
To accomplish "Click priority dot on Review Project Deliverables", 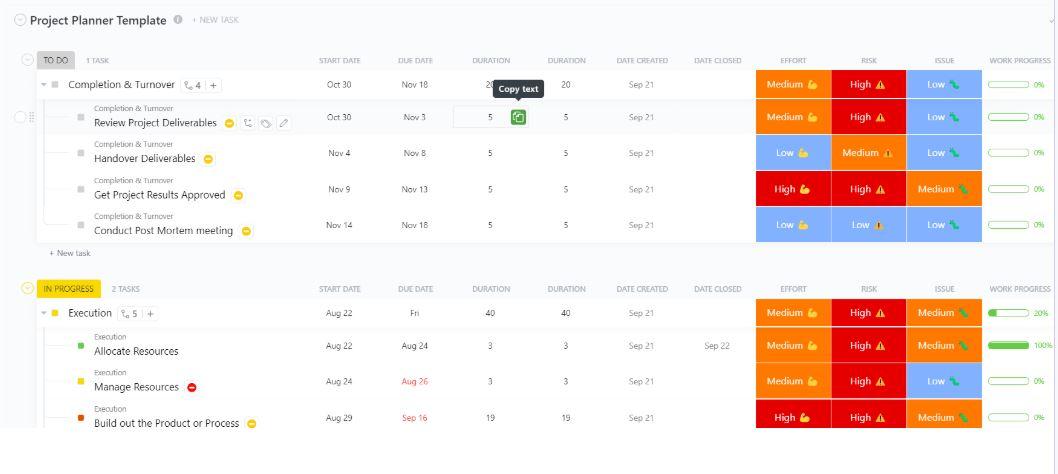I will 229,123.
